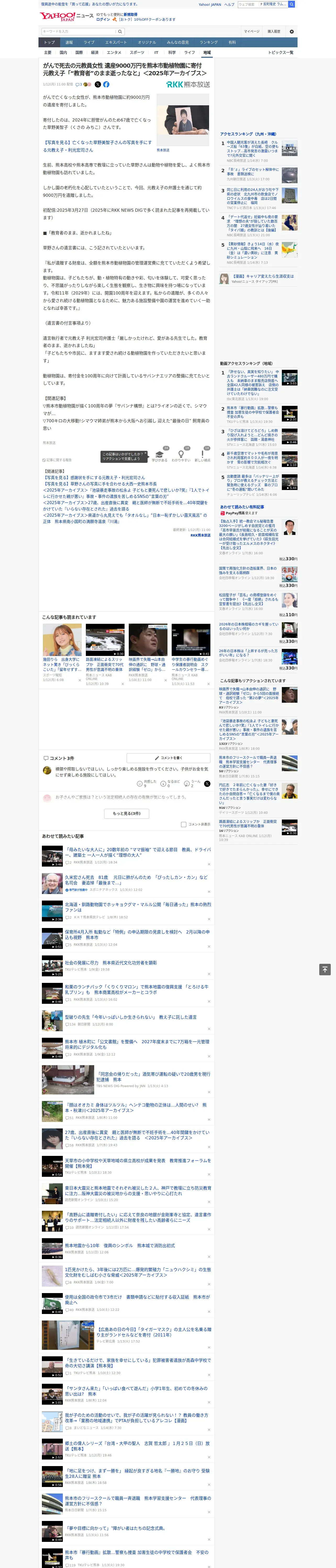This screenshot has width=336, height=1568.
Task: Open the 和栗のランチパック recommended article
Action: coord(137,989)
